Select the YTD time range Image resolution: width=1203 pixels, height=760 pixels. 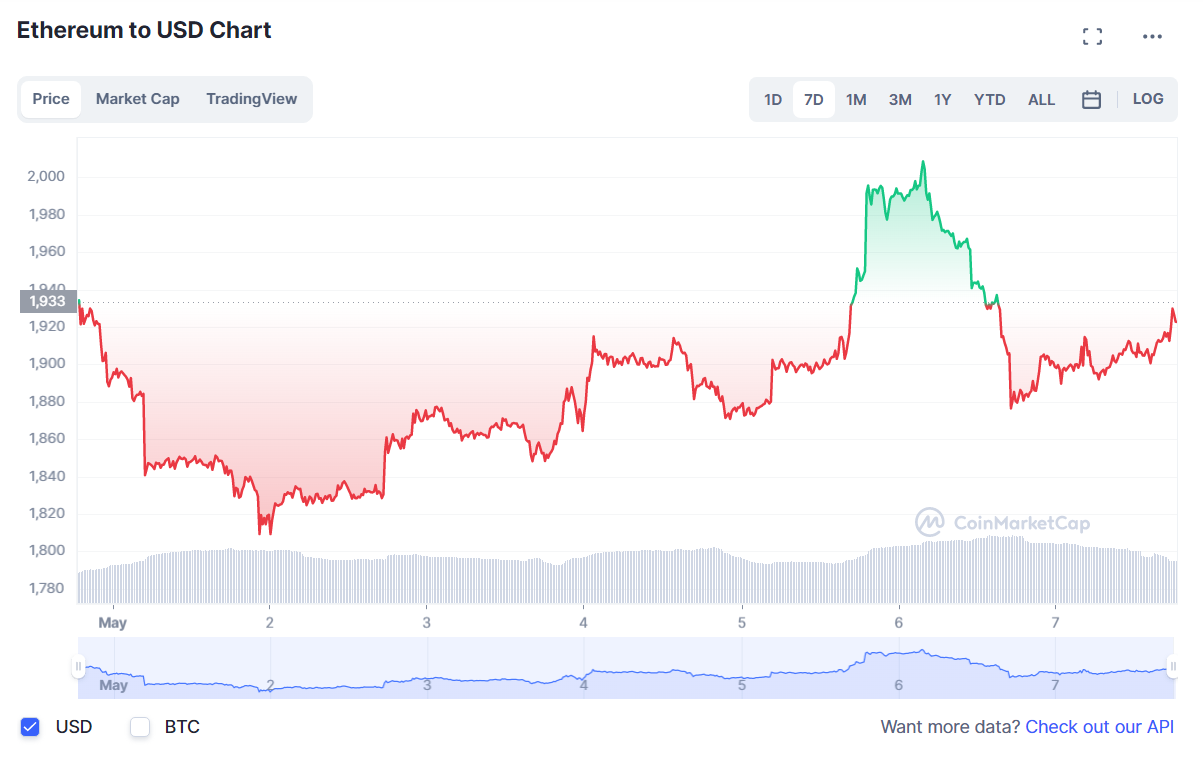[990, 100]
